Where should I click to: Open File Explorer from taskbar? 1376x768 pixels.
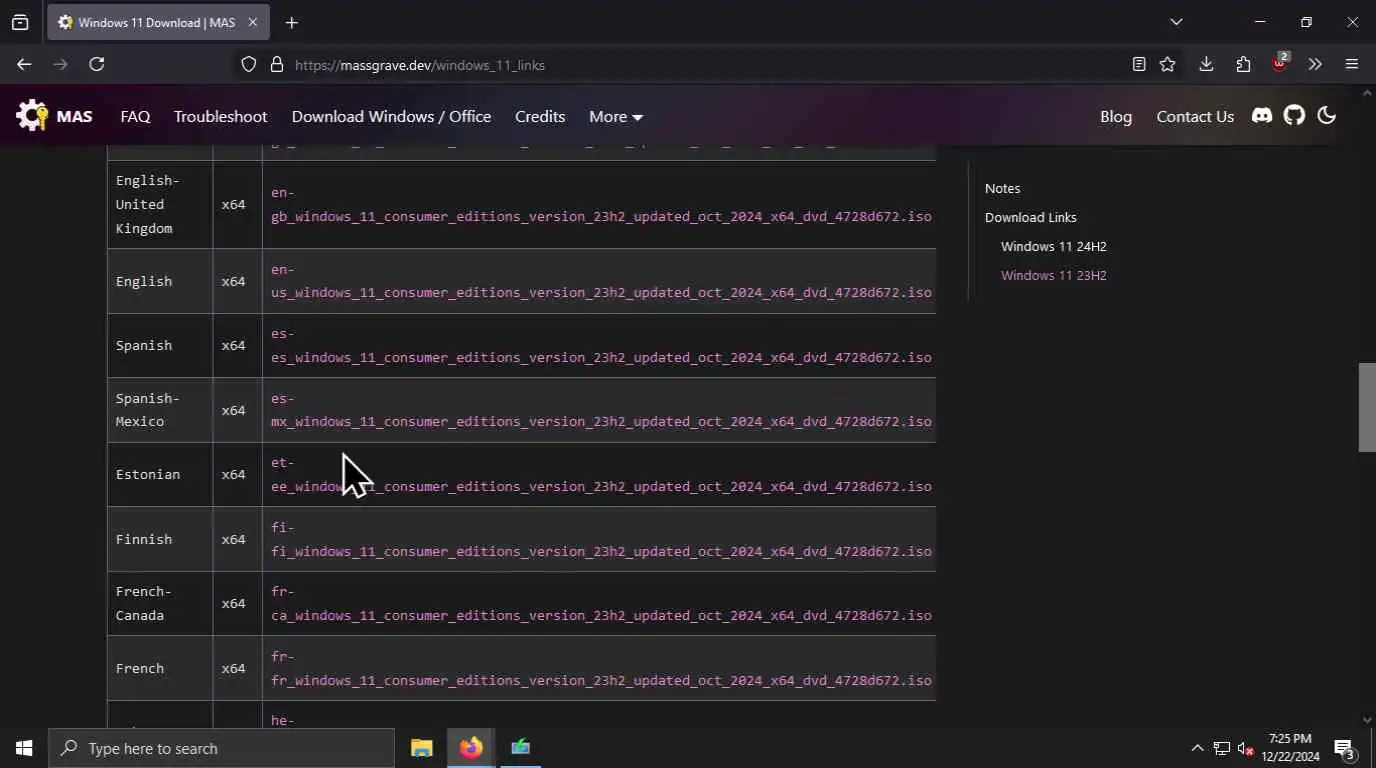tap(422, 748)
